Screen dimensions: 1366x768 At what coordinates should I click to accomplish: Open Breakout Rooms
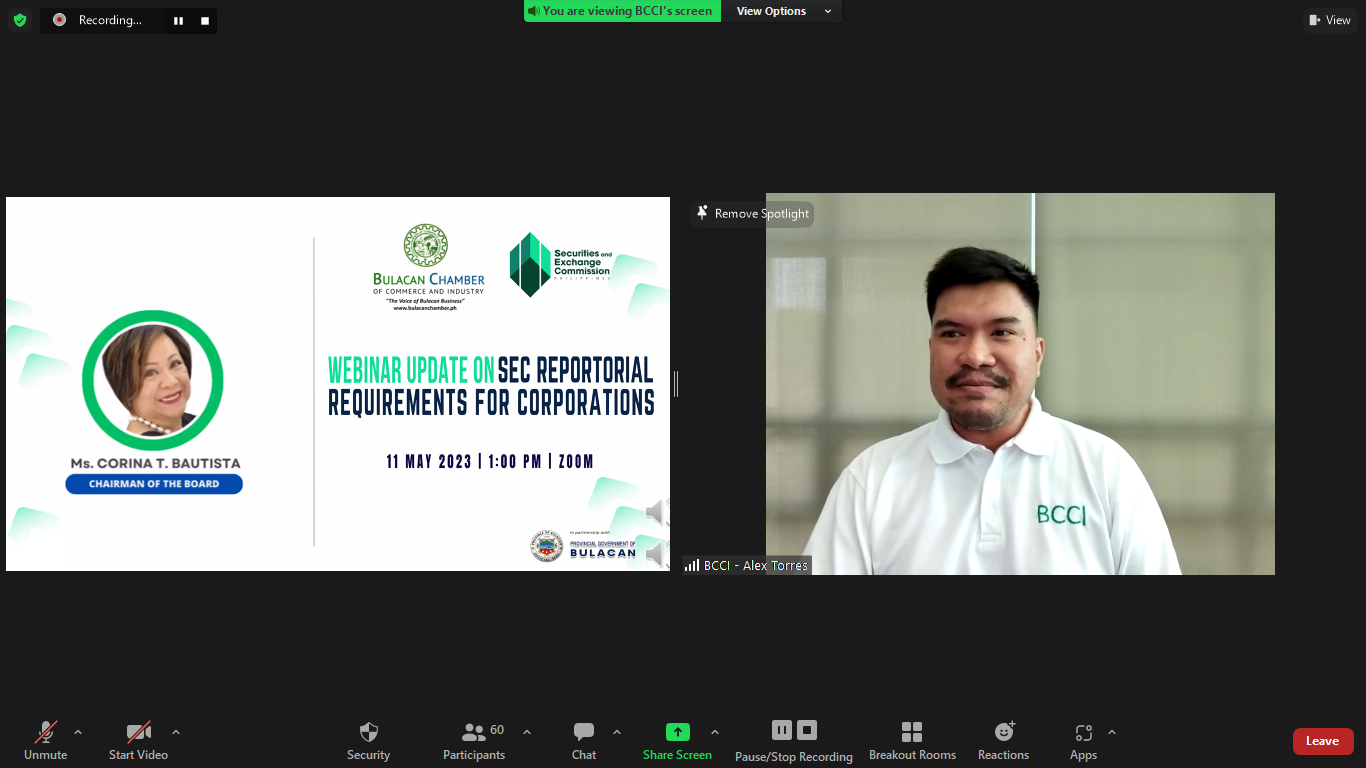click(x=912, y=741)
